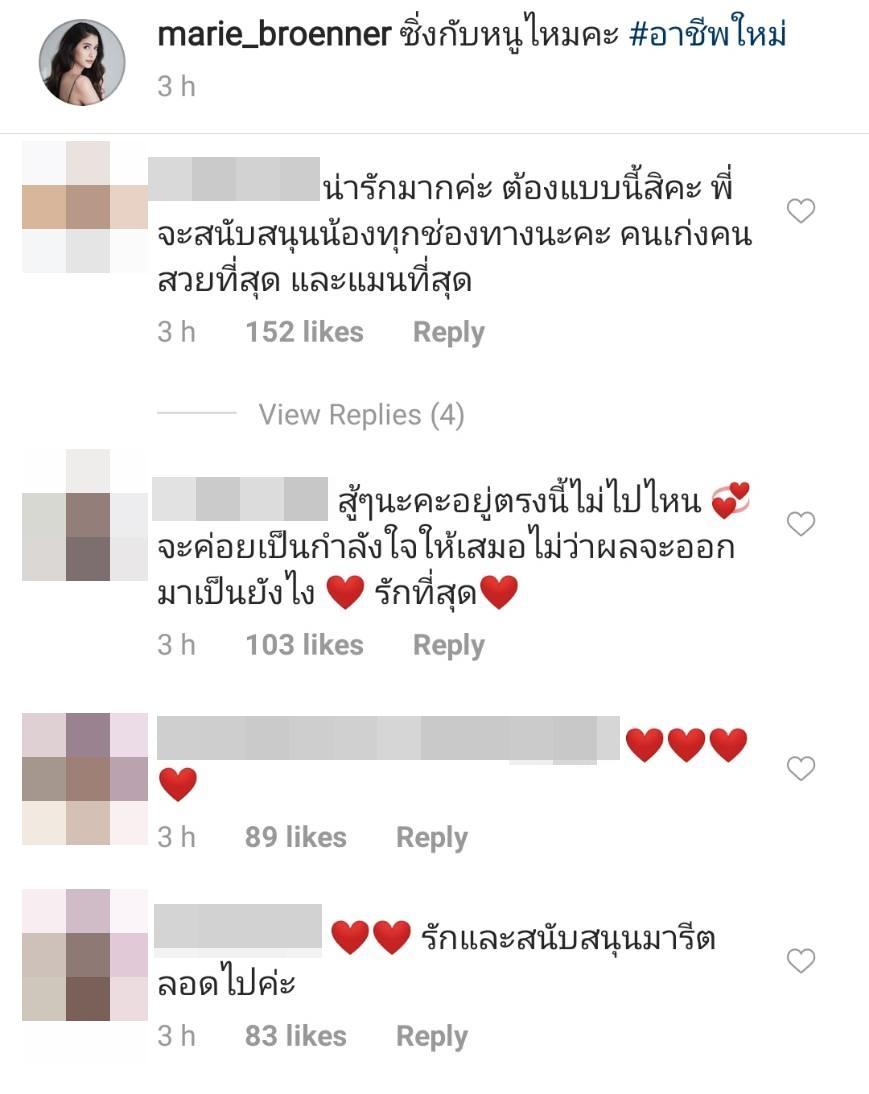The image size is (869, 1094).
Task: Tap heart icon on 83 likes comment
Action: pyautogui.click(x=801, y=961)
